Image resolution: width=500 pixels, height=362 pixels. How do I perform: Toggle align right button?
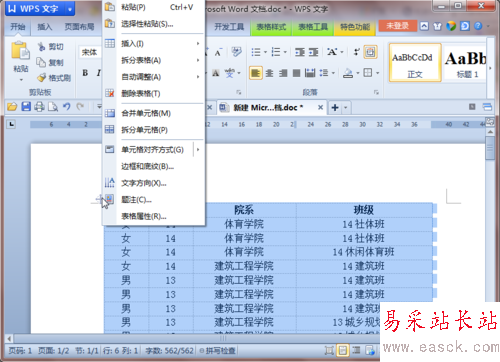(x=283, y=73)
